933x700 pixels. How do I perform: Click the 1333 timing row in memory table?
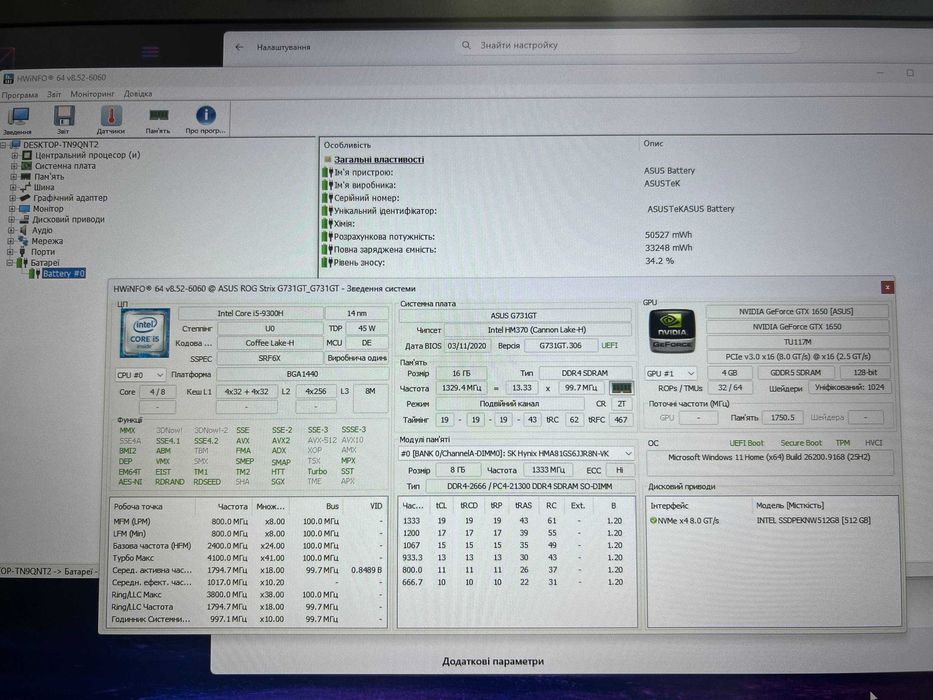coord(516,521)
